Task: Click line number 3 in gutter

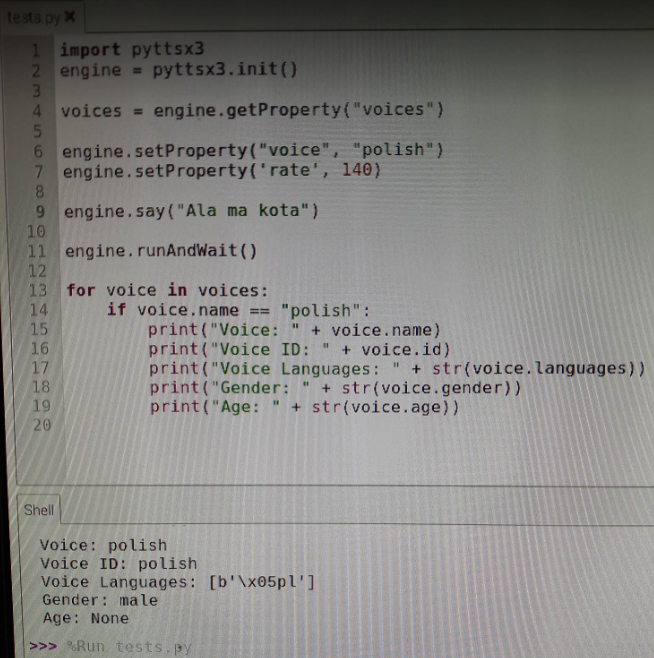Action: click(37, 91)
